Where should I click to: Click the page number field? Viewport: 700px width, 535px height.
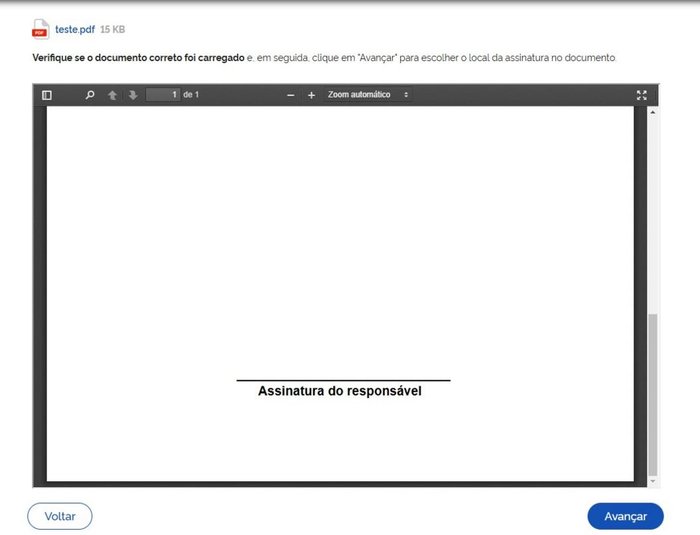(163, 95)
